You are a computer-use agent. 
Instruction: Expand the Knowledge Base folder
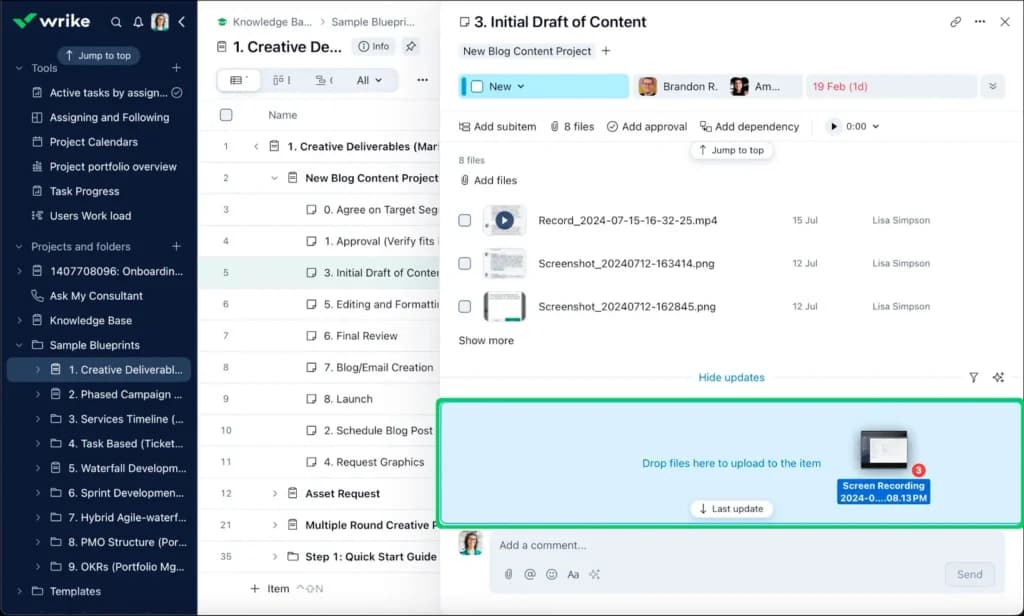(x=19, y=320)
